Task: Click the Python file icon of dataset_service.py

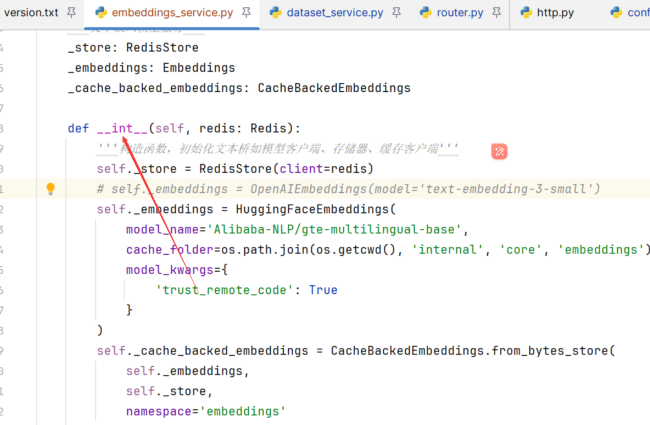Action: click(276, 13)
